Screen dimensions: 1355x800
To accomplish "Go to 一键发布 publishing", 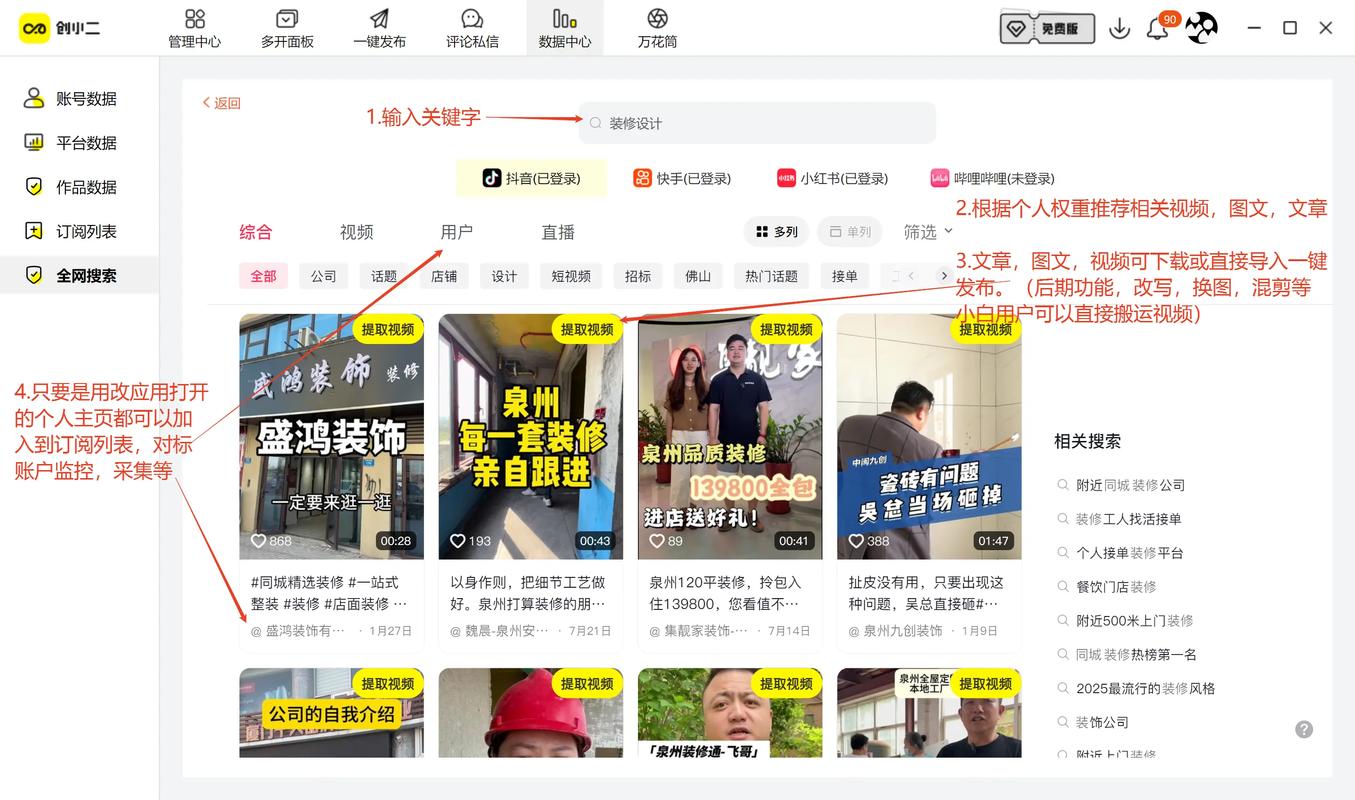I will point(379,28).
